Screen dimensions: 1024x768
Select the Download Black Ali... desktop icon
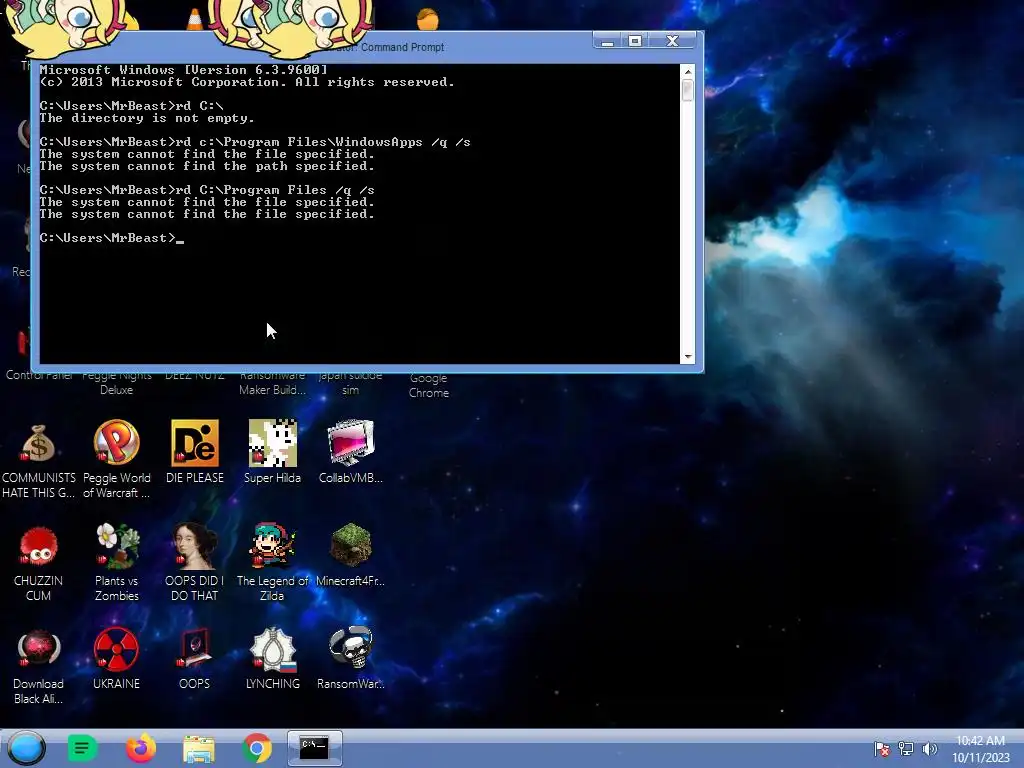(x=38, y=667)
